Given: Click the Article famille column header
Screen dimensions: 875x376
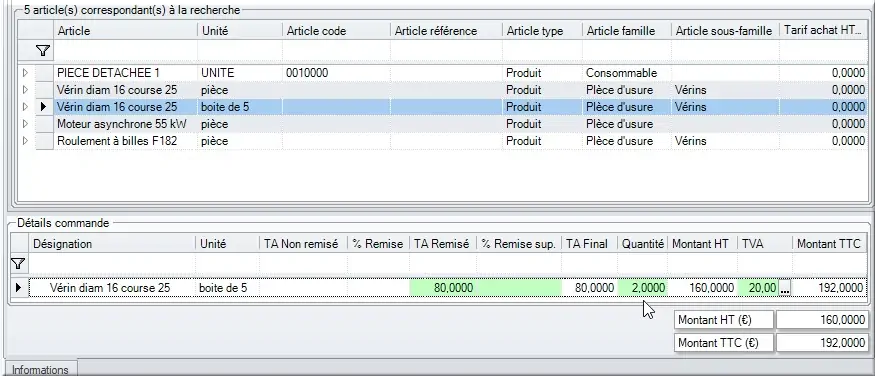Looking at the screenshot, I should (x=627, y=31).
